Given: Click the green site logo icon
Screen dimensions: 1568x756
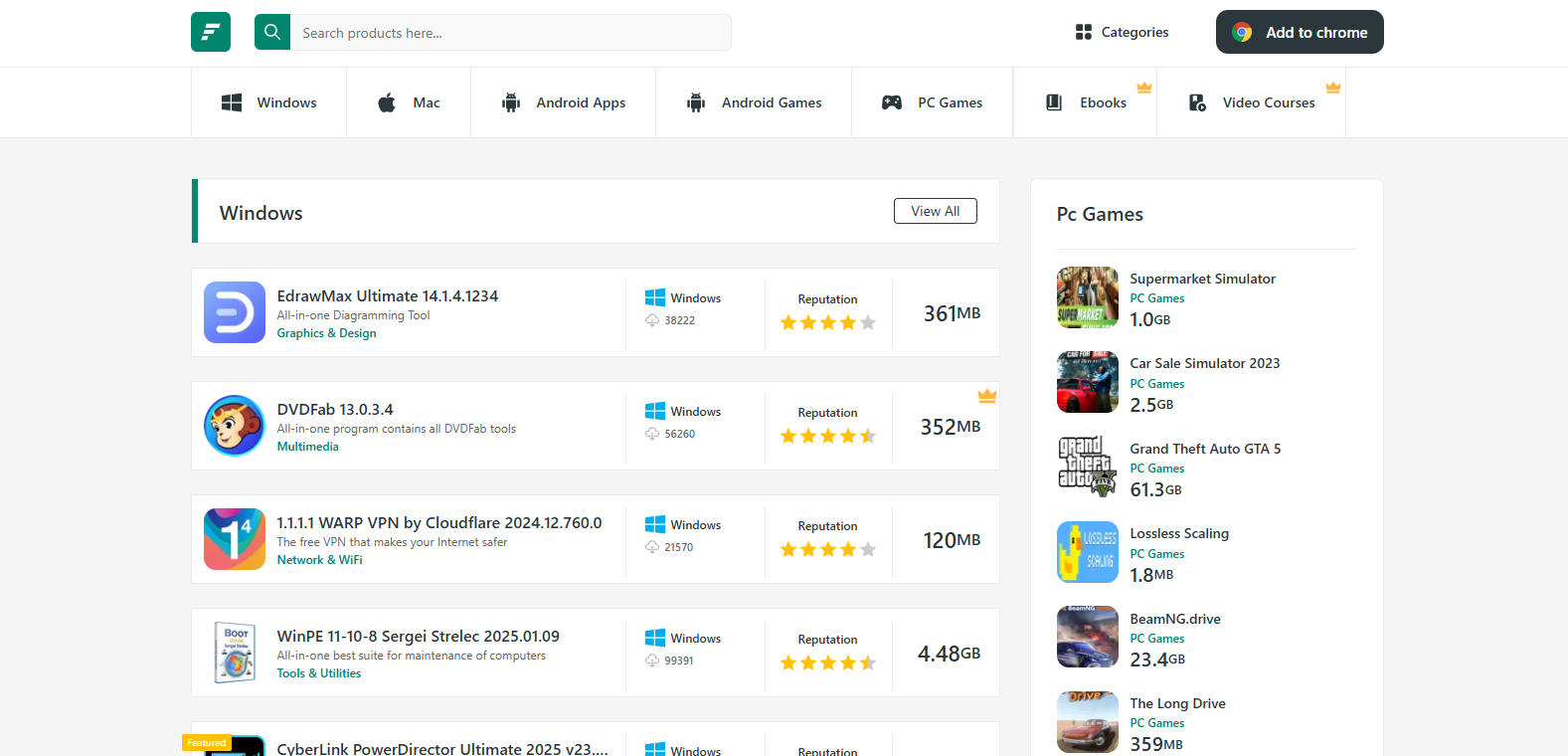Looking at the screenshot, I should coord(211,32).
